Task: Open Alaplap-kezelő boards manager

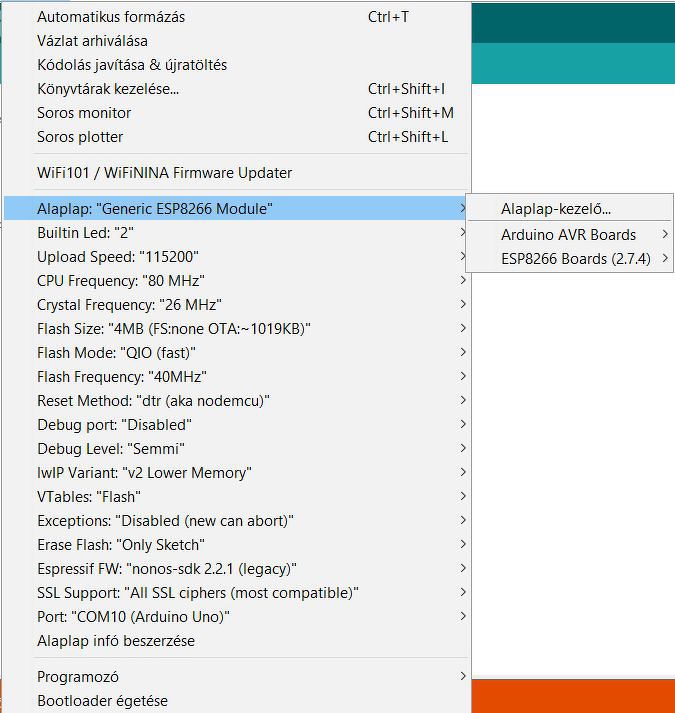Action: tap(556, 209)
